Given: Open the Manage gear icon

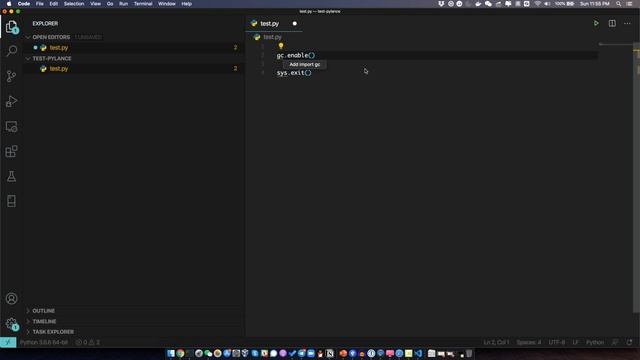Looking at the screenshot, I should tap(11, 324).
